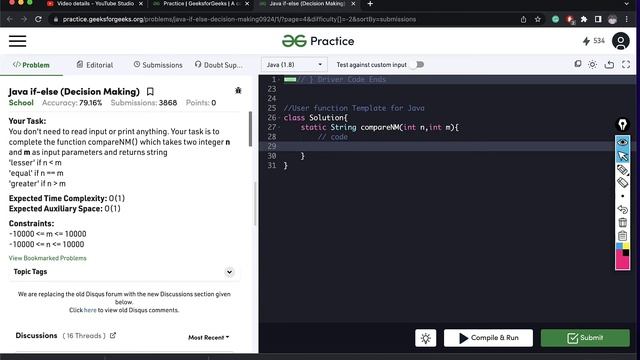Click the annotation clipboard icon
Viewport: 640px width, 360px height.
[x=622, y=236]
